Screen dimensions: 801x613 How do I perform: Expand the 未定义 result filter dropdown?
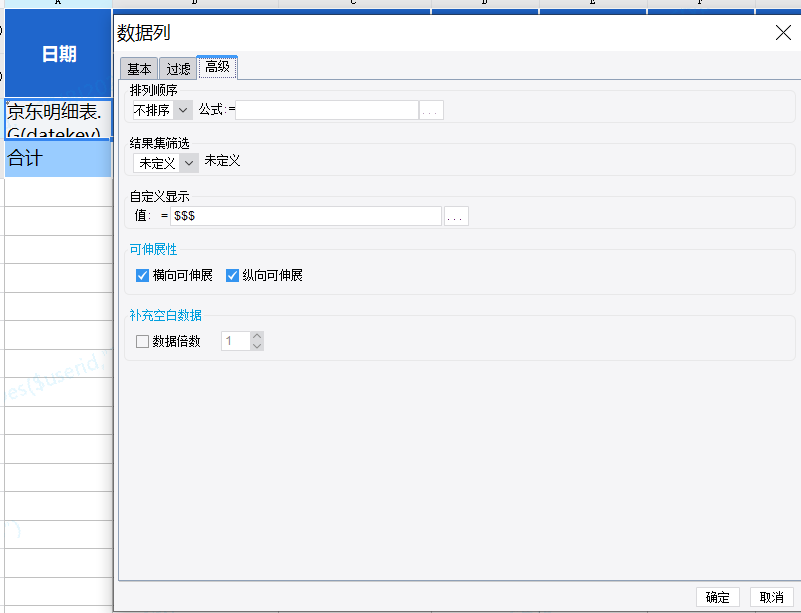[x=166, y=163]
